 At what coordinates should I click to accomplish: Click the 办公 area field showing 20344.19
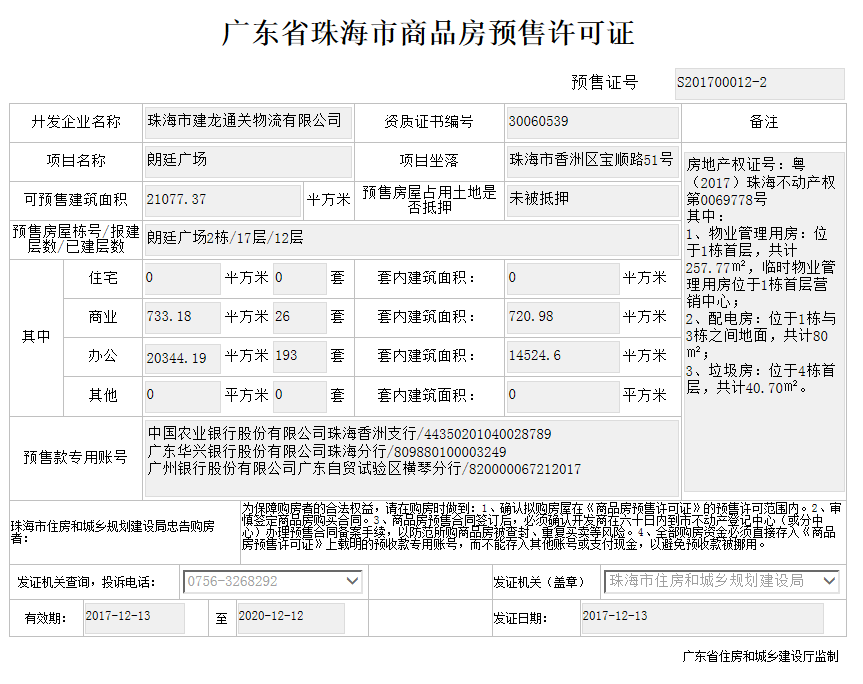click(x=182, y=356)
